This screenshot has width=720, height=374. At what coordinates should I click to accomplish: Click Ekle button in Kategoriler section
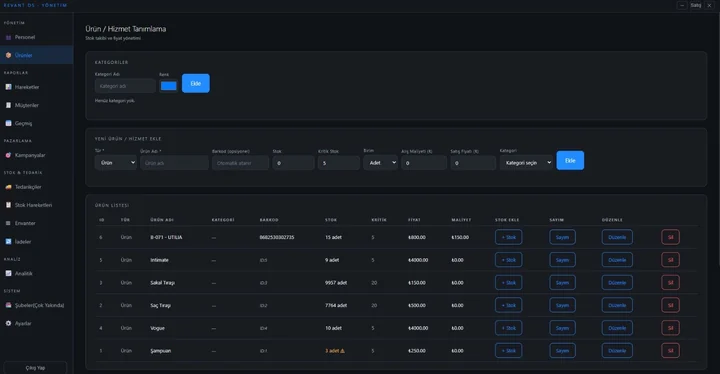196,83
